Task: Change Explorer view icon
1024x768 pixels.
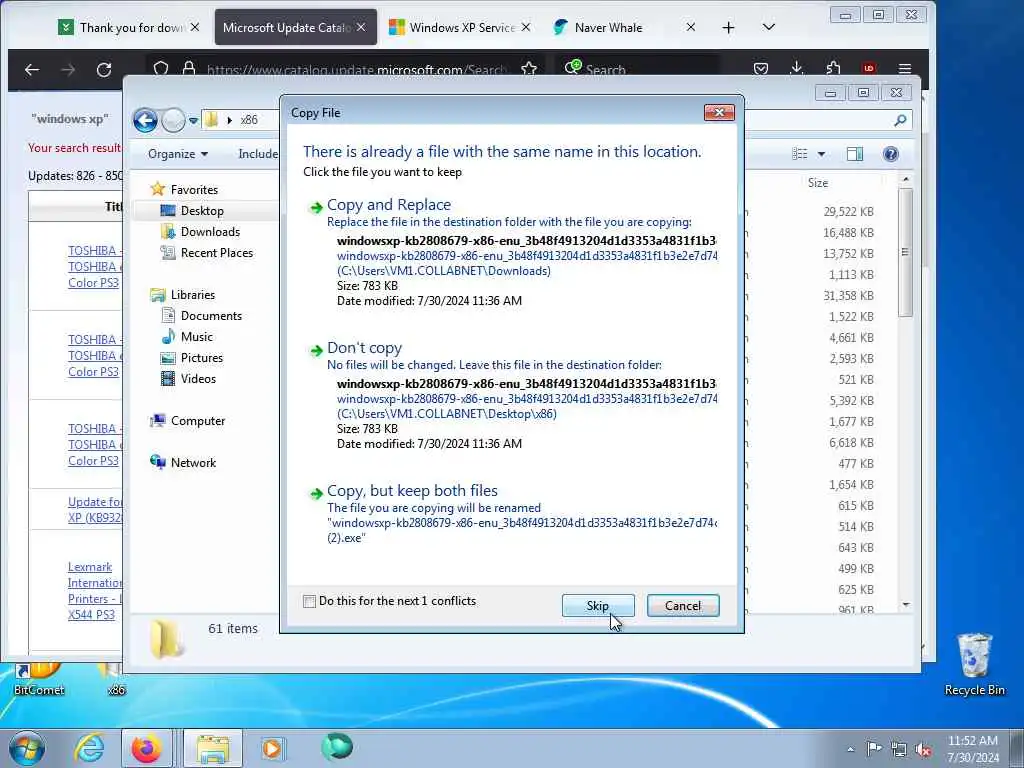Action: click(800, 154)
